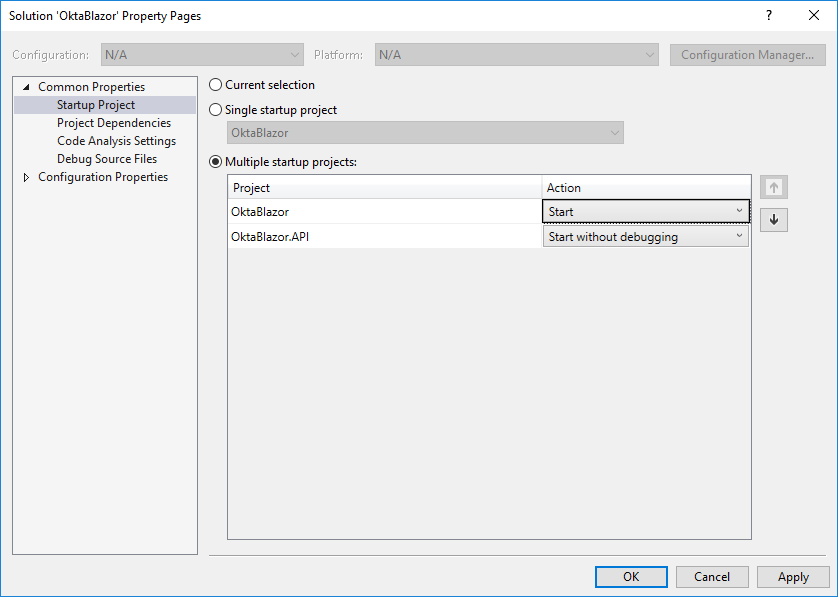Screen dimensions: 838x597
Task: Click the move up arrow button
Action: click(x=773, y=188)
